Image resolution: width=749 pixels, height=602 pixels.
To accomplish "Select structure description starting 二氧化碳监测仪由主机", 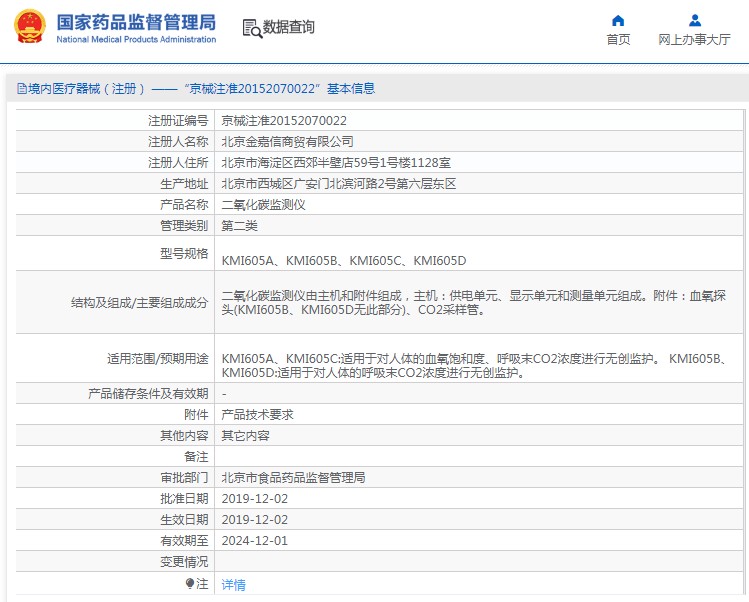I will pos(473,303).
